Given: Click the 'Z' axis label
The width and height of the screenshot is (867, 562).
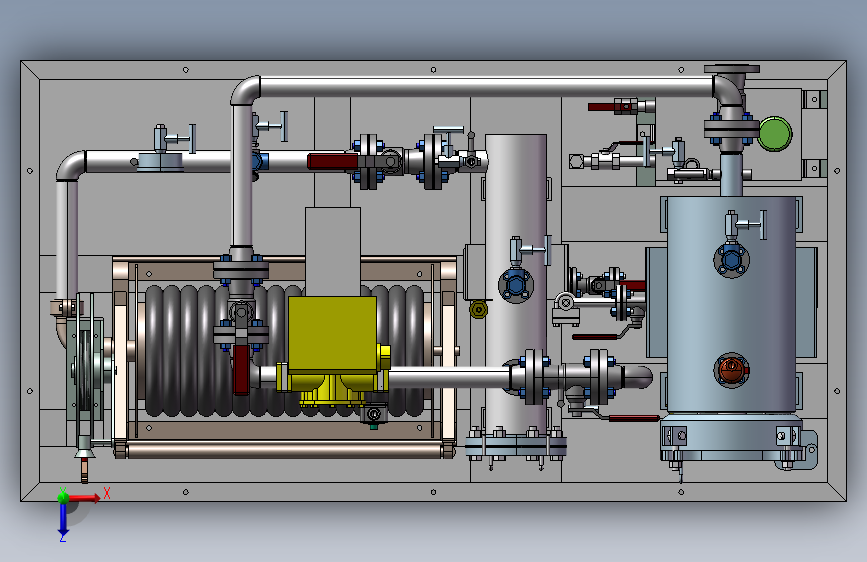Looking at the screenshot, I should click(x=63, y=537).
